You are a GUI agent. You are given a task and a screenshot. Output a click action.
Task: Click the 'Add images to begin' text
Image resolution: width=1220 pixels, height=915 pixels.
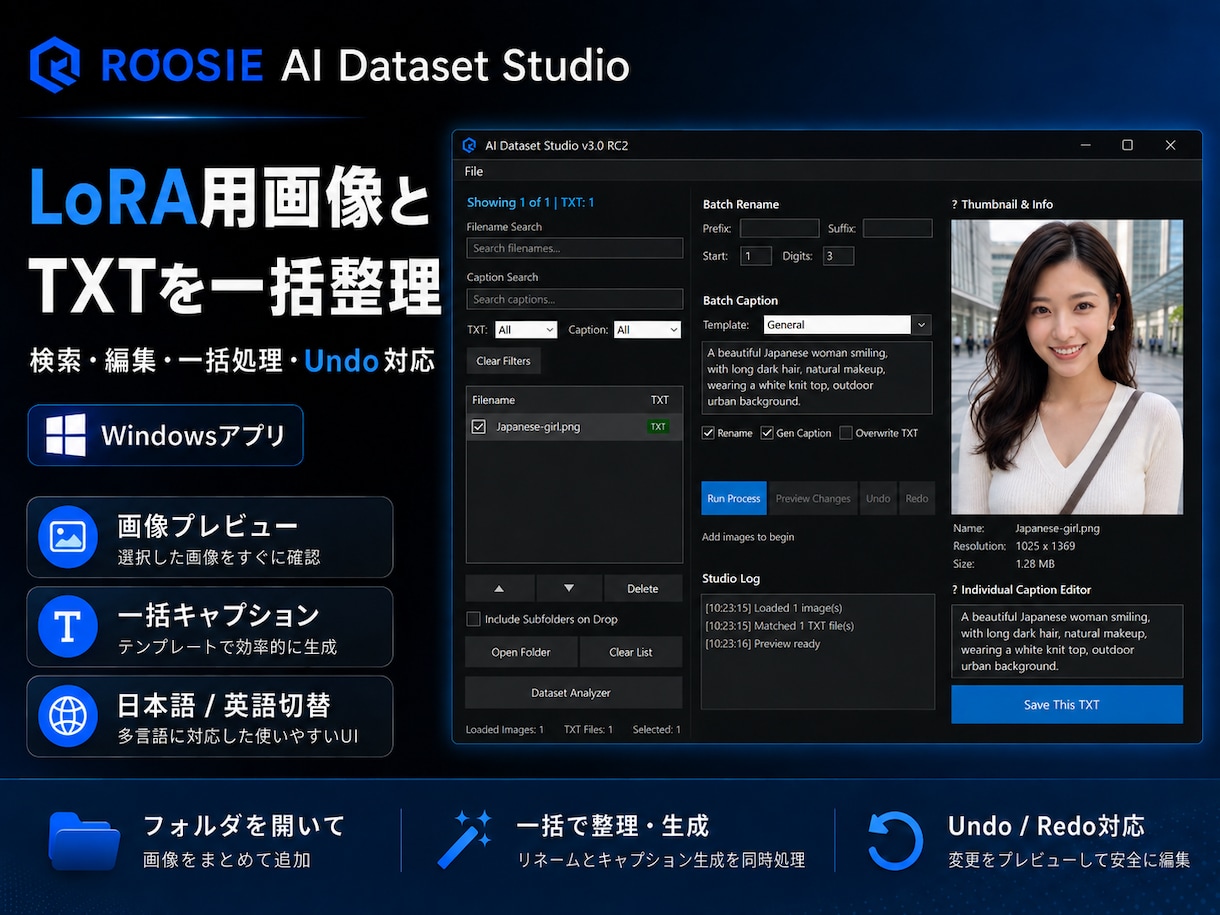(x=748, y=537)
